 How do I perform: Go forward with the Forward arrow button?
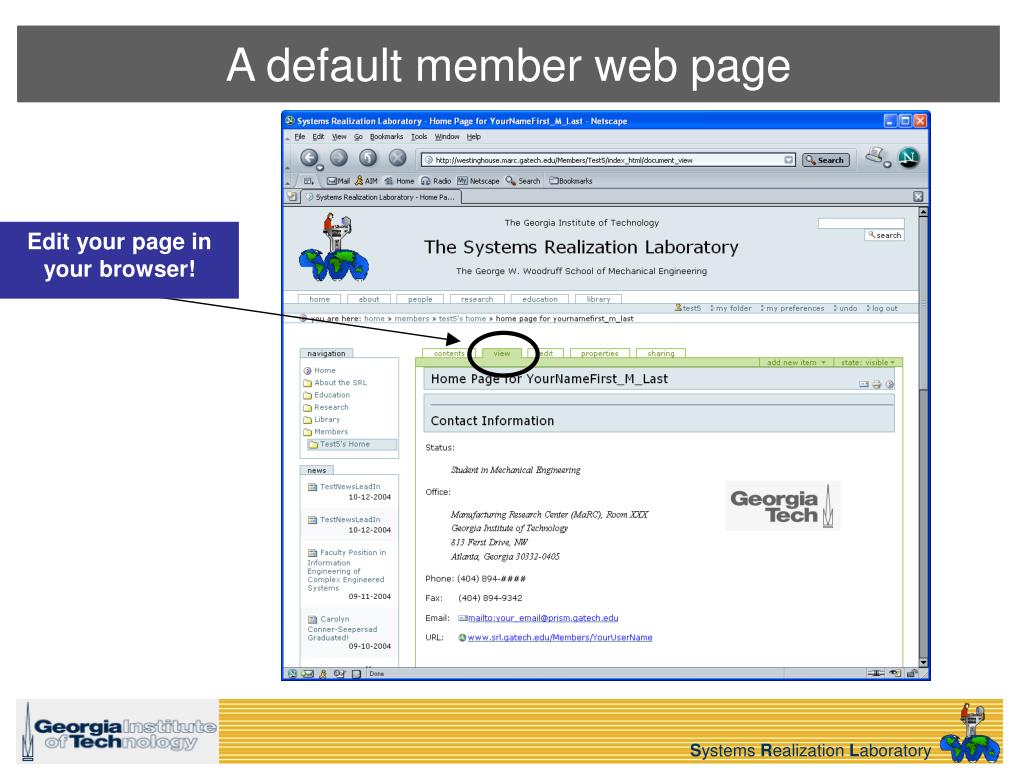(338, 157)
